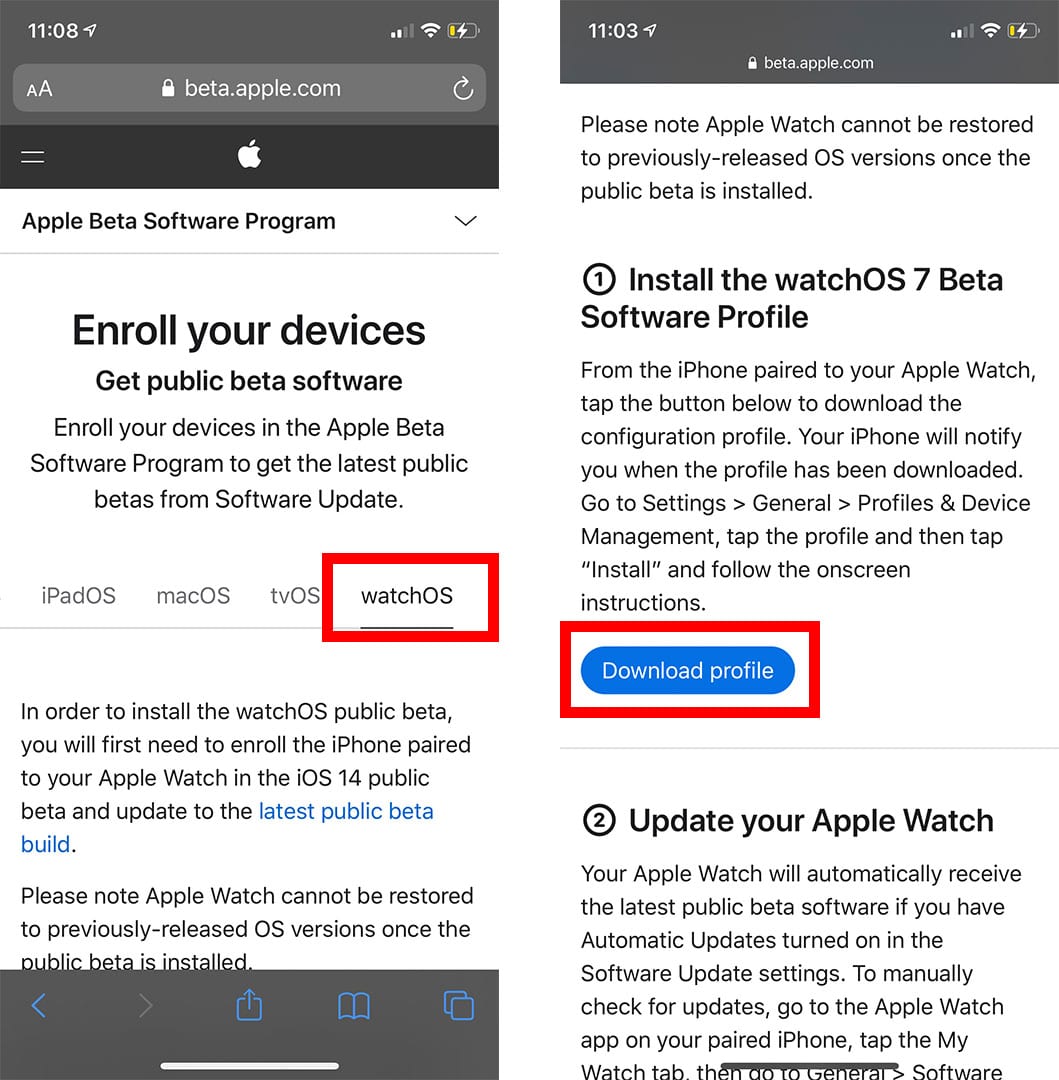Open the hamburger menu icon

(x=32, y=157)
